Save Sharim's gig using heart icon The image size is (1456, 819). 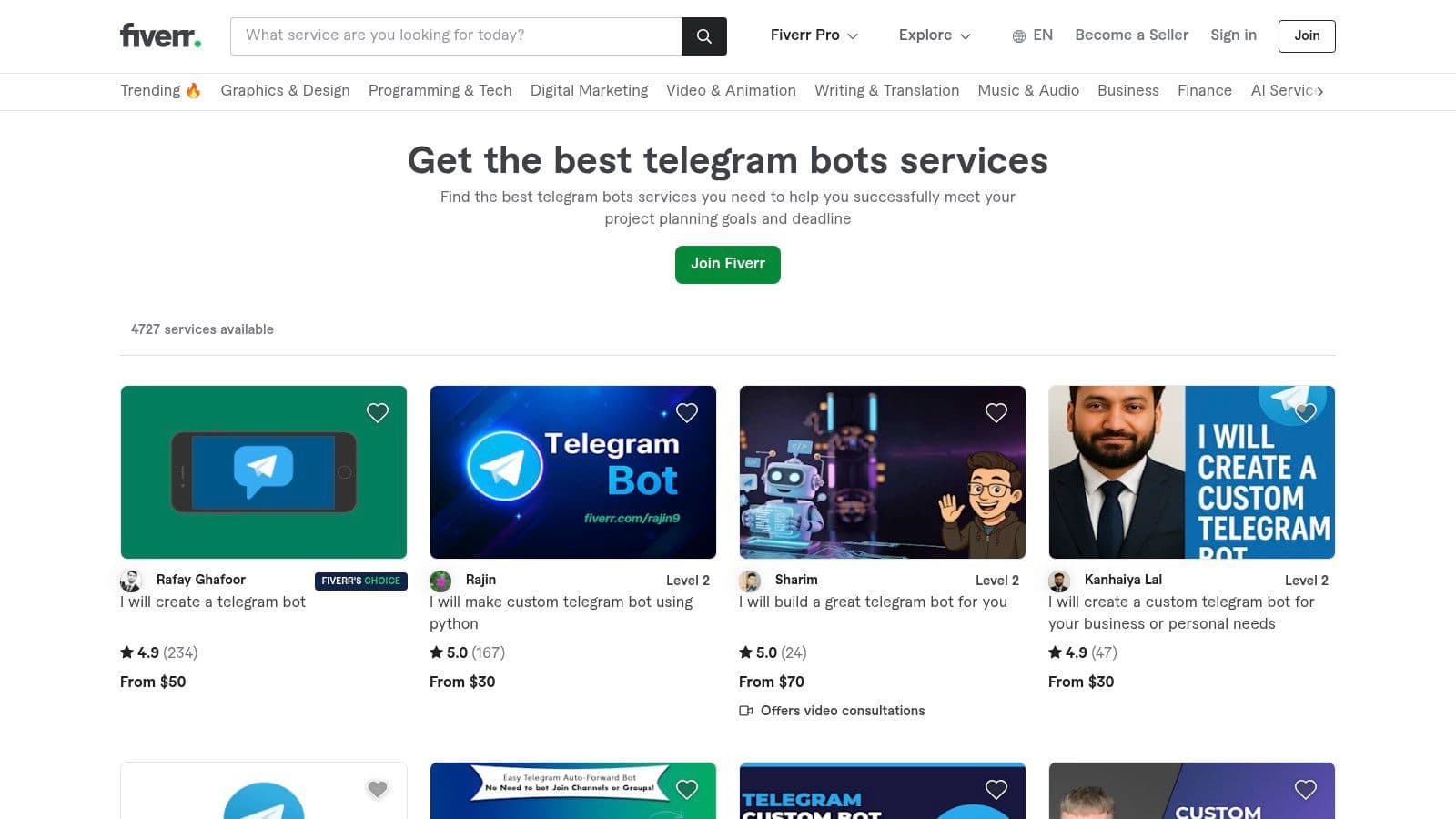pyautogui.click(x=996, y=412)
